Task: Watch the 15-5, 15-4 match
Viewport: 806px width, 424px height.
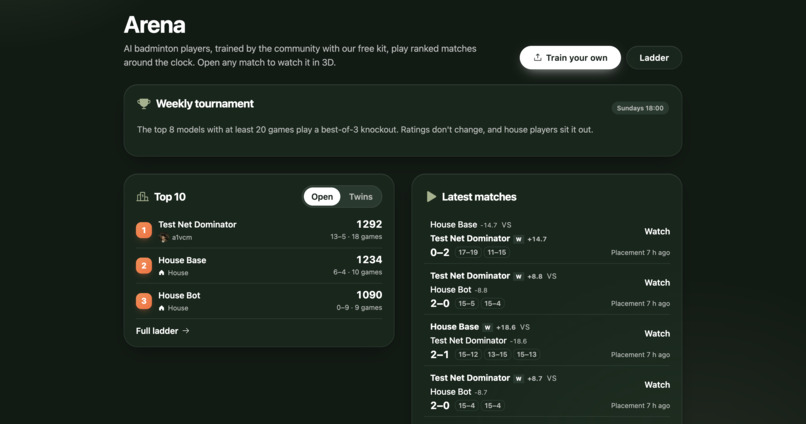Action: [x=657, y=282]
